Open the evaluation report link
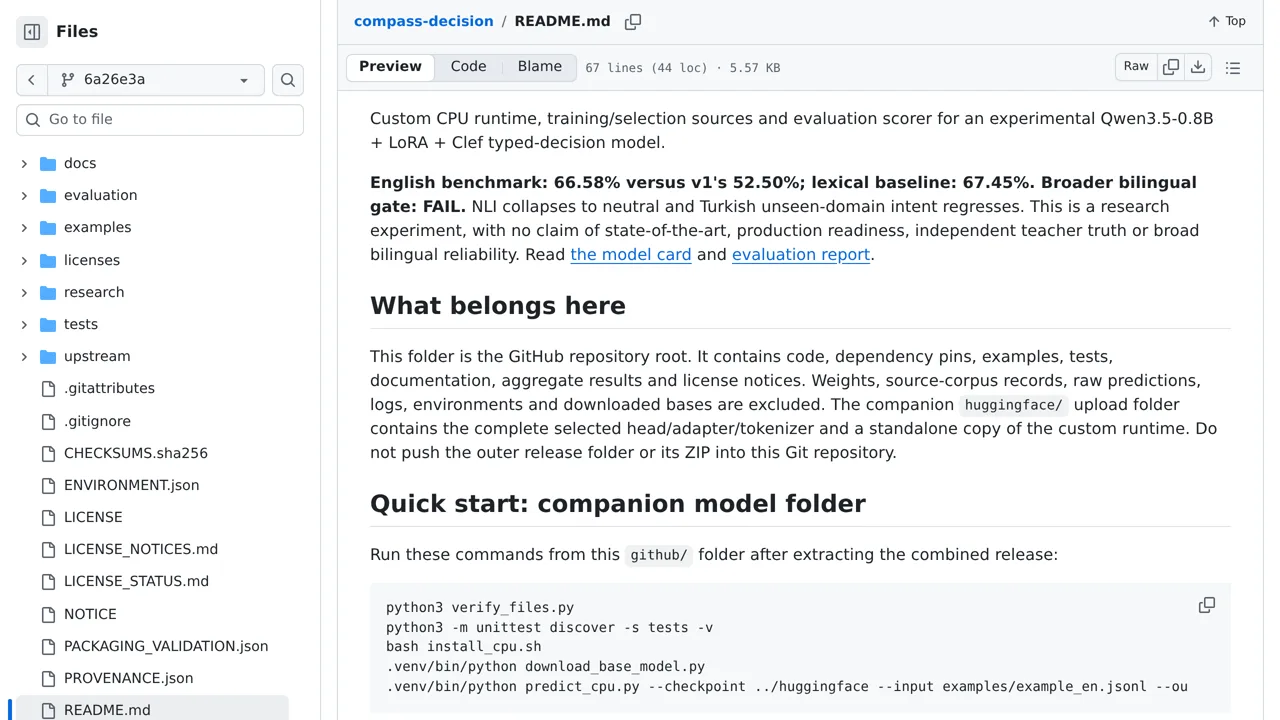Viewport: 1280px width, 720px height. [x=801, y=254]
